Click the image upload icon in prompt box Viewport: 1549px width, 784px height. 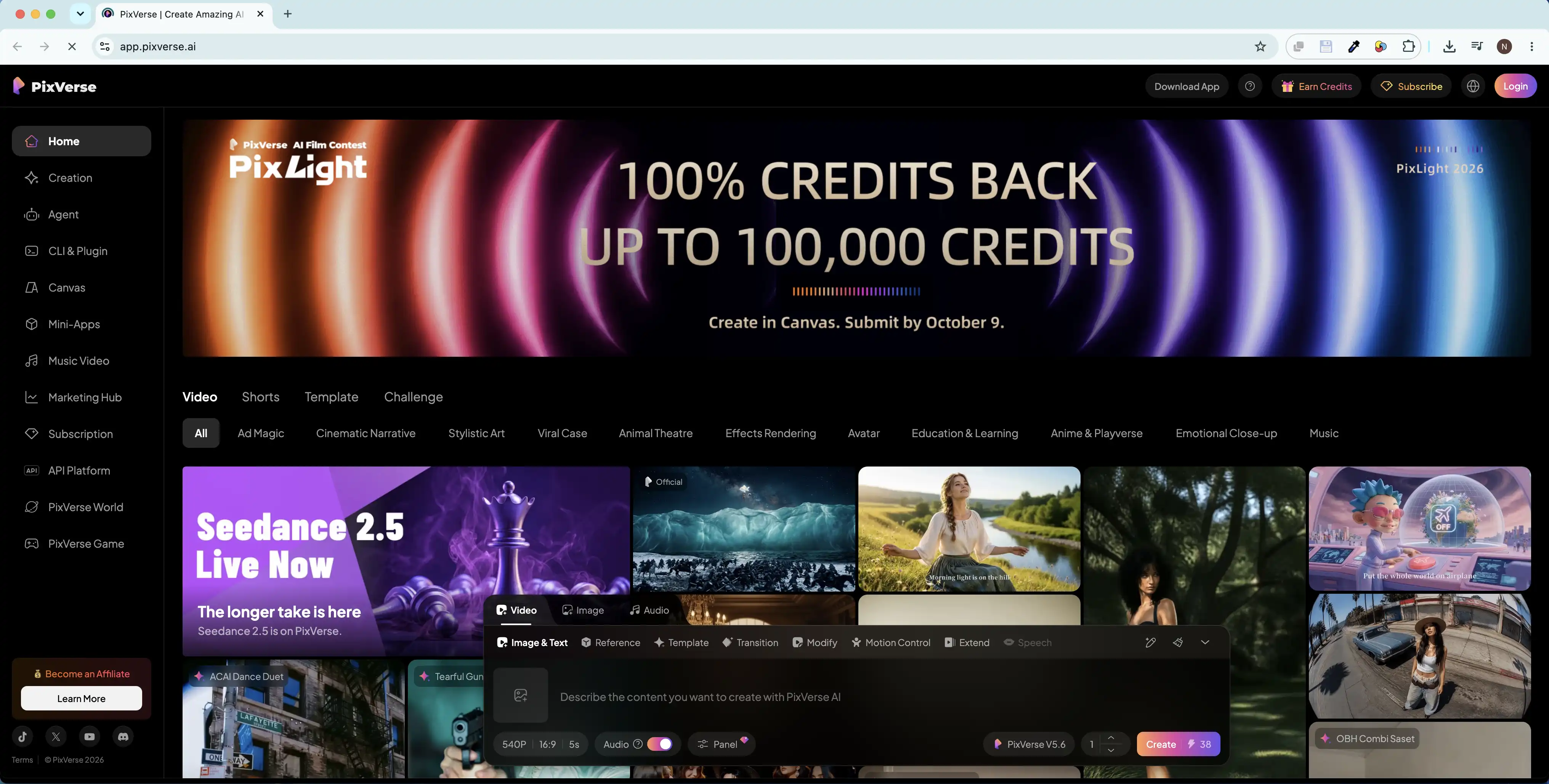pos(521,695)
